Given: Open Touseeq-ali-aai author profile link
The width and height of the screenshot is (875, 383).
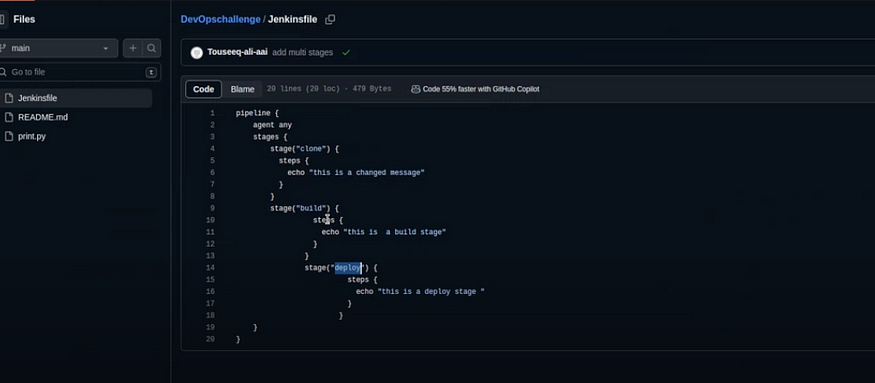Looking at the screenshot, I should pos(237,52).
